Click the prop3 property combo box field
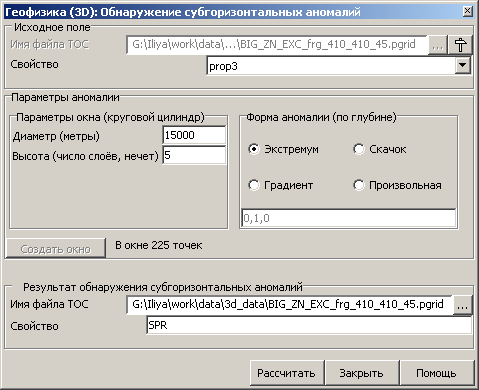 tap(339, 66)
